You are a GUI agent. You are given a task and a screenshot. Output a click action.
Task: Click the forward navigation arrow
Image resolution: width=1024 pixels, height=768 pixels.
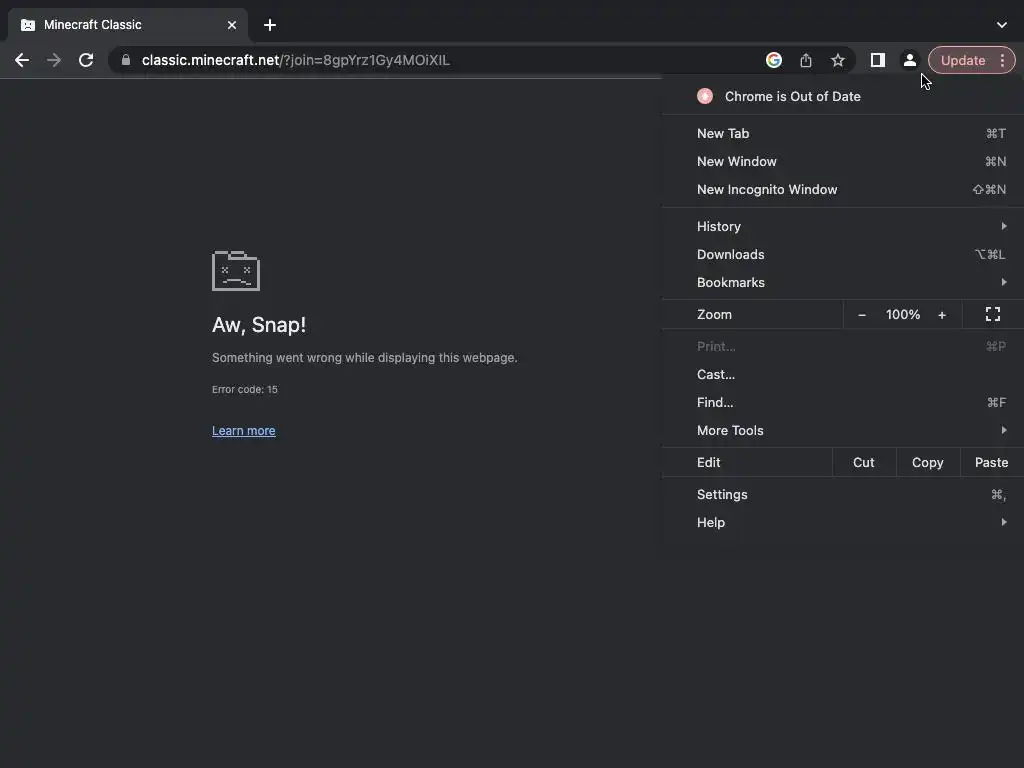pos(54,60)
